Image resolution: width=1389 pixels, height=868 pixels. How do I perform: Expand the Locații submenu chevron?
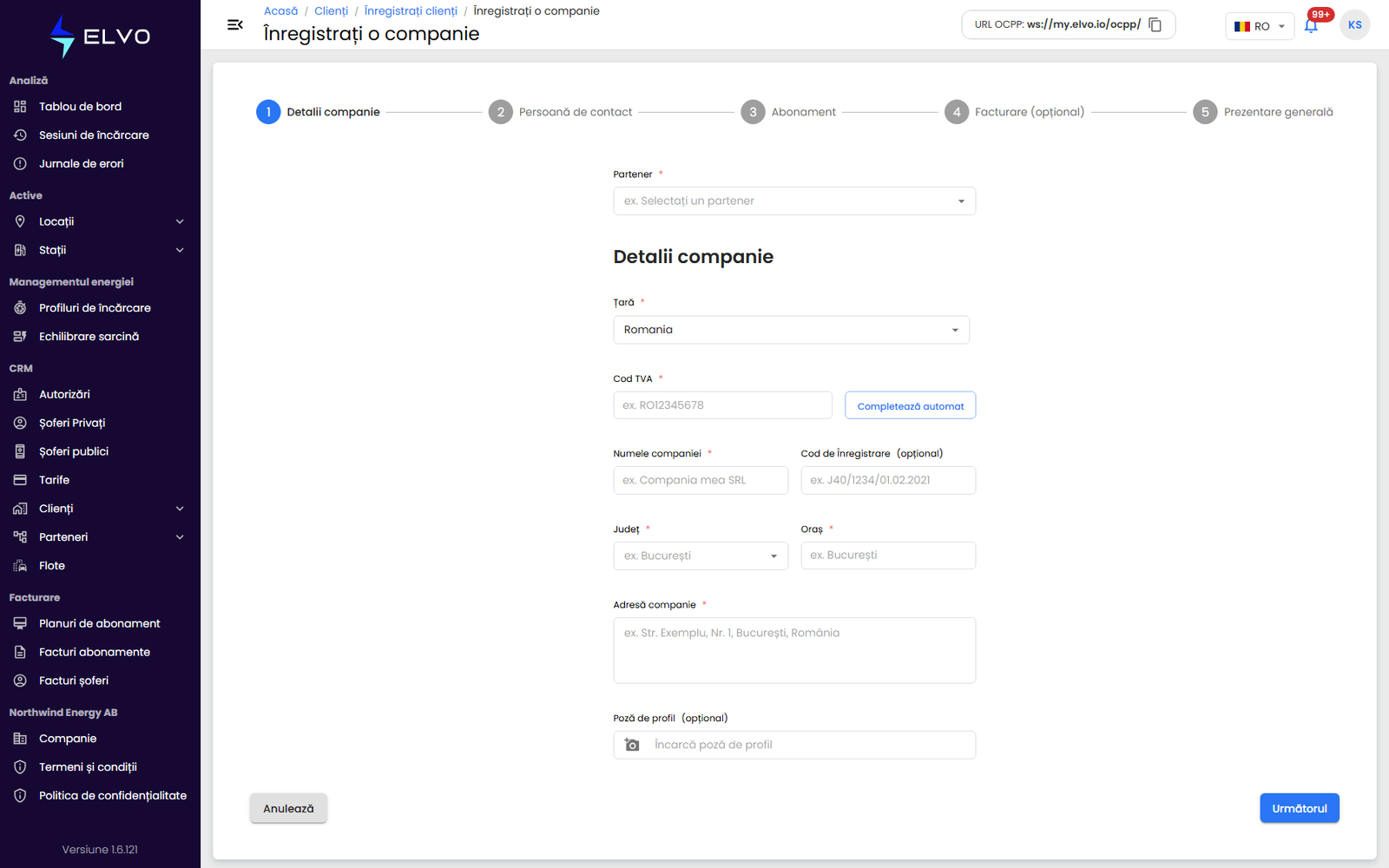point(180,221)
